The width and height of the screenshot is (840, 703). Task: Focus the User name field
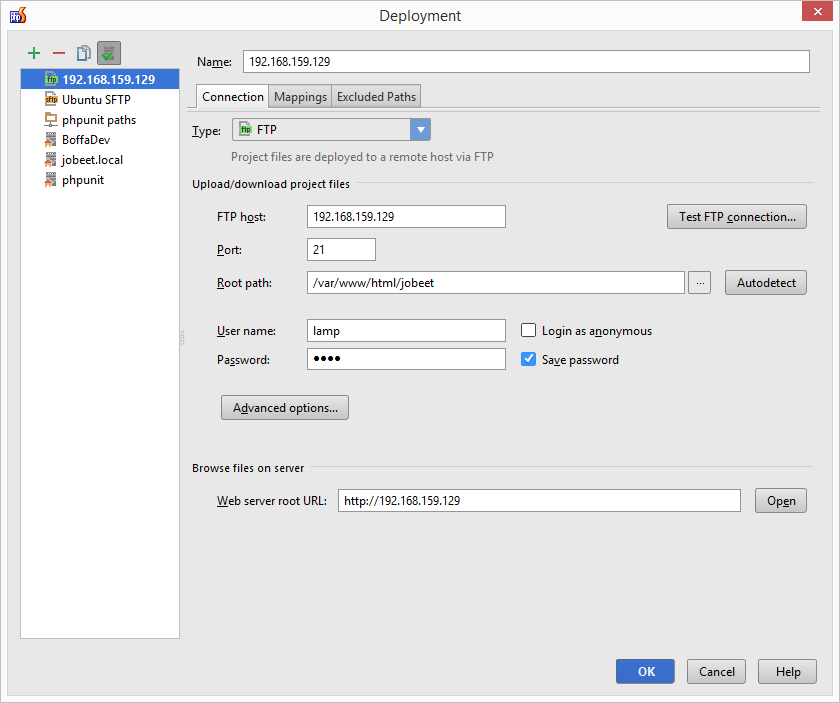[406, 331]
